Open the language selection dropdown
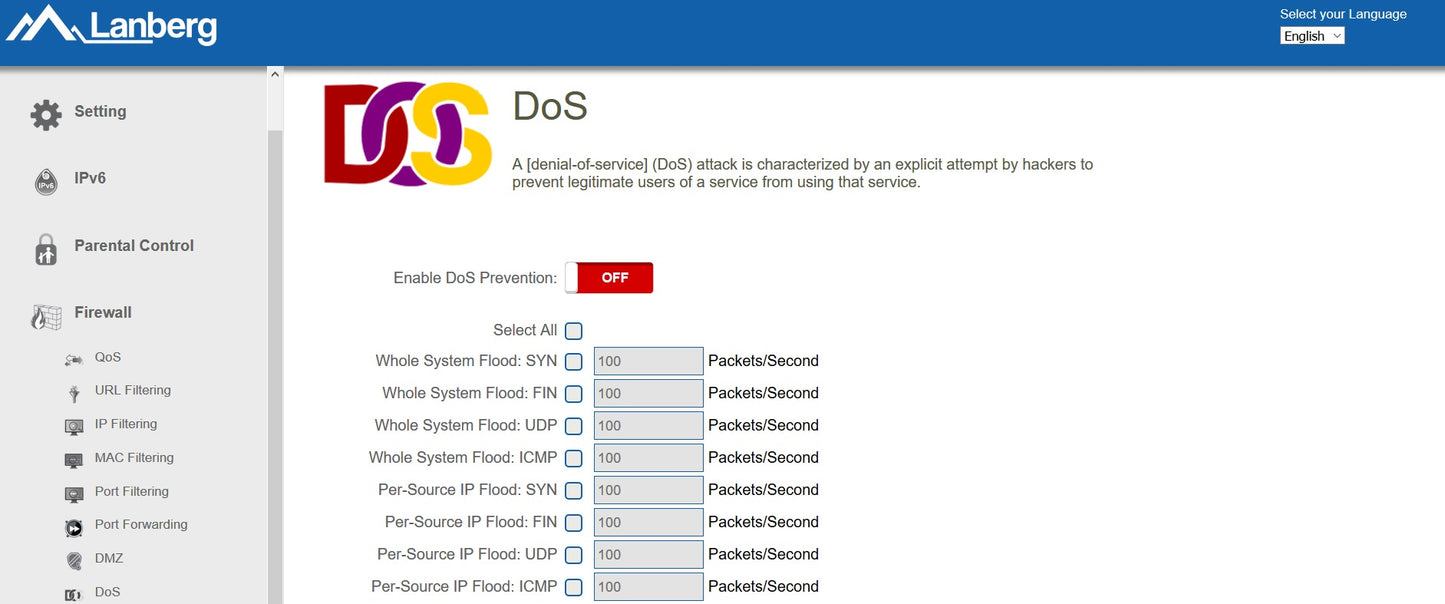This screenshot has width=1445, height=604. 1312,36
